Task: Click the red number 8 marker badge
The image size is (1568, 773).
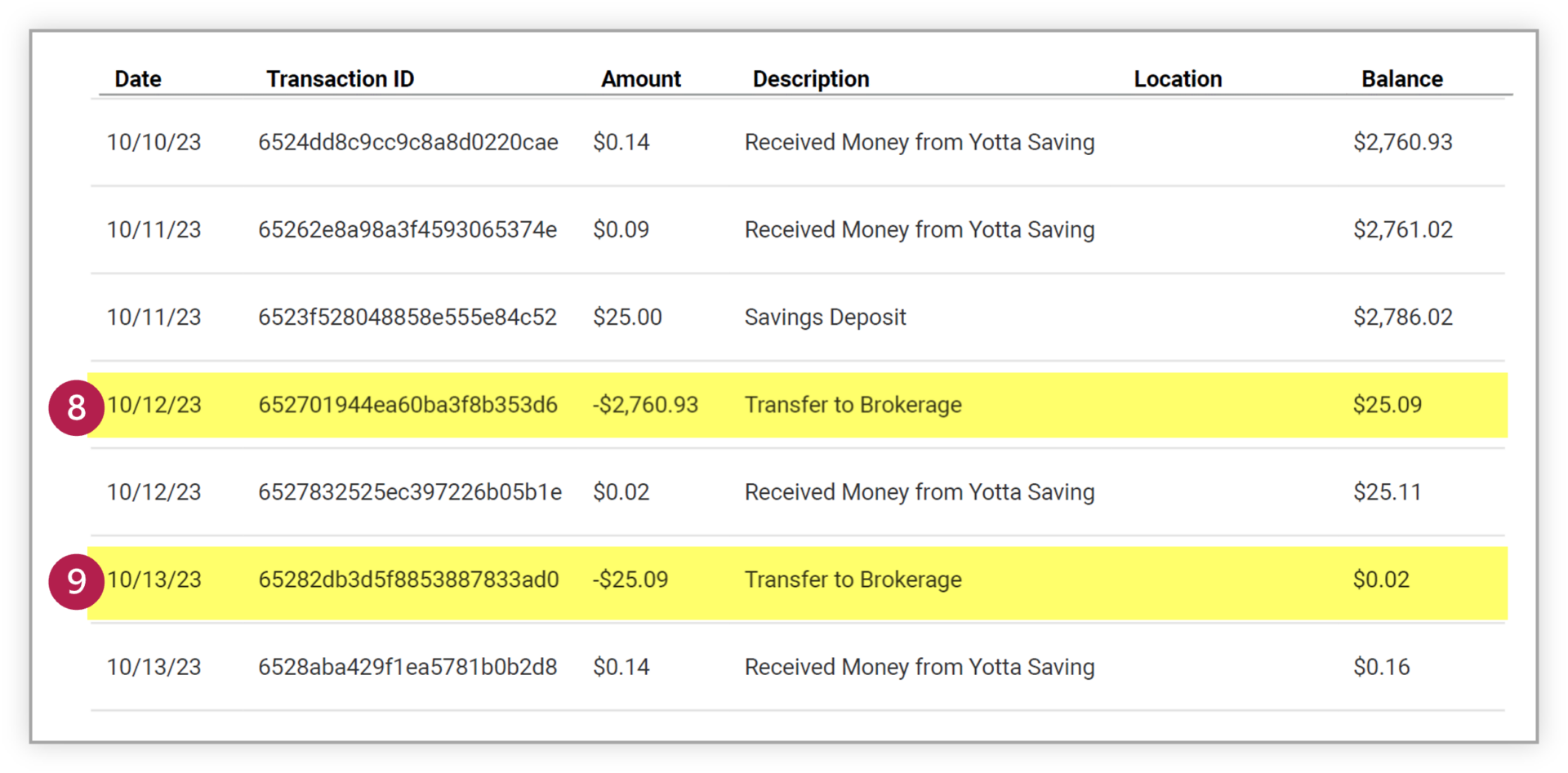Action: click(x=76, y=407)
